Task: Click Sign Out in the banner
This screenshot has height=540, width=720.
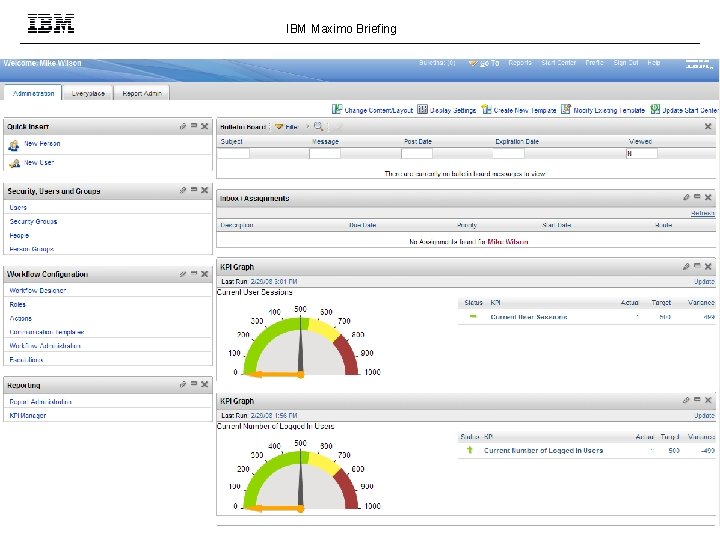Action: [625, 63]
